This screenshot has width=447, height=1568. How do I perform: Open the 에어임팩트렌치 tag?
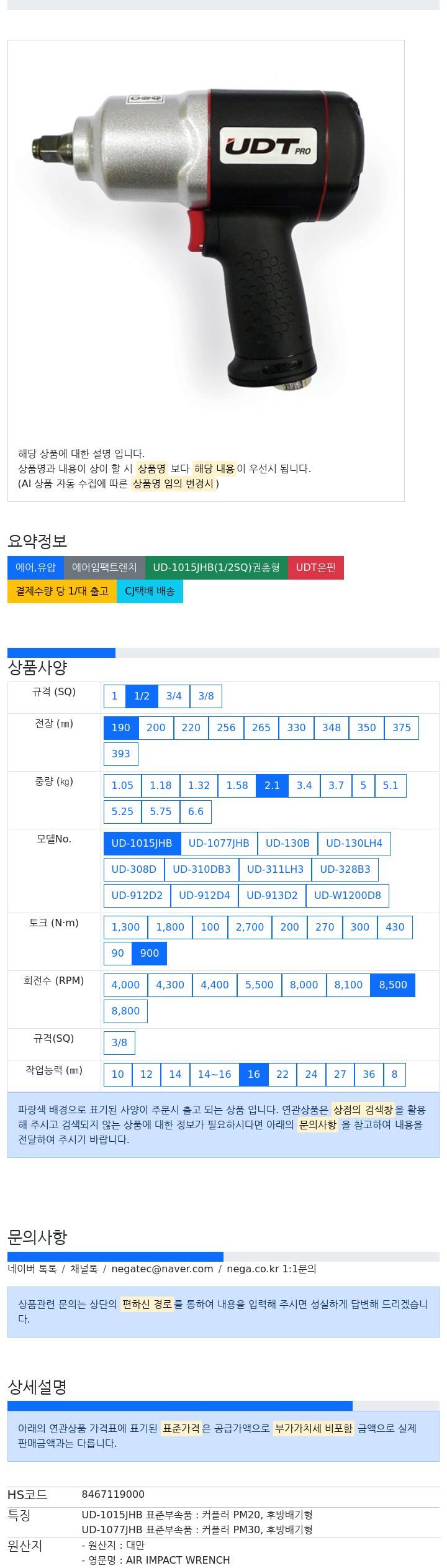point(104,567)
